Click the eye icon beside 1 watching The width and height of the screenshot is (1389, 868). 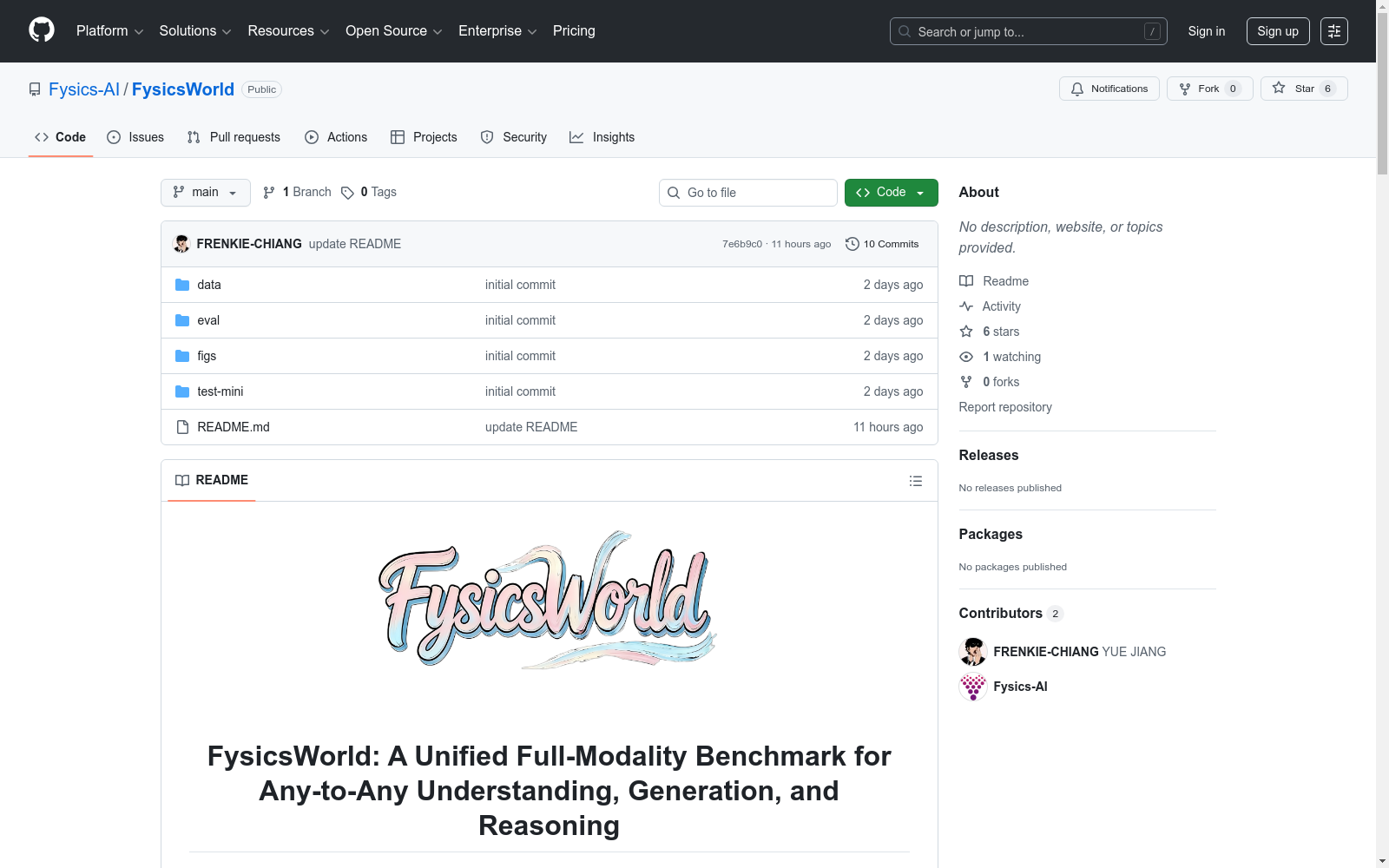(x=966, y=357)
